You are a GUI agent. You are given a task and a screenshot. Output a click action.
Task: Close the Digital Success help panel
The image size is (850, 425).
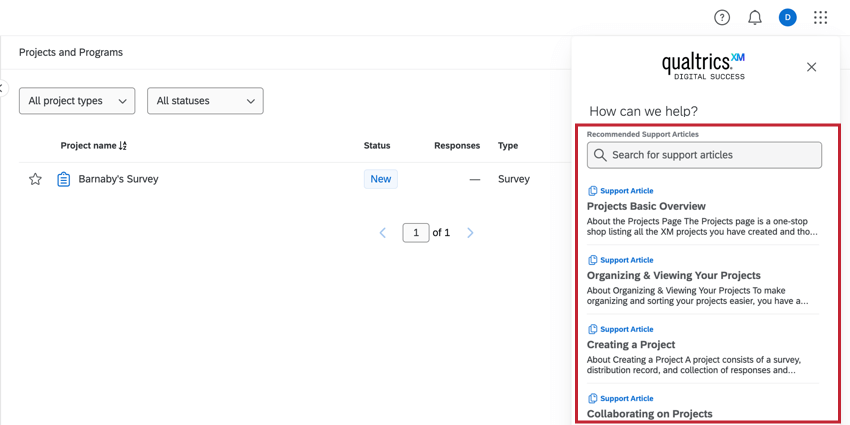point(811,67)
